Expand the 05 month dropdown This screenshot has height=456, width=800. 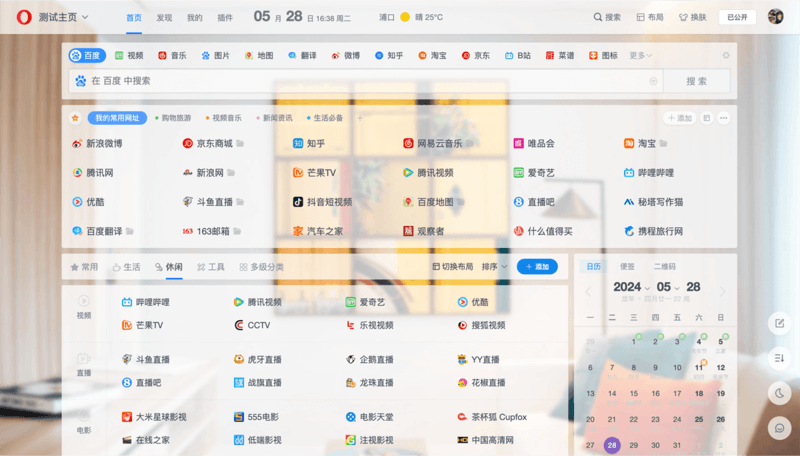point(668,287)
